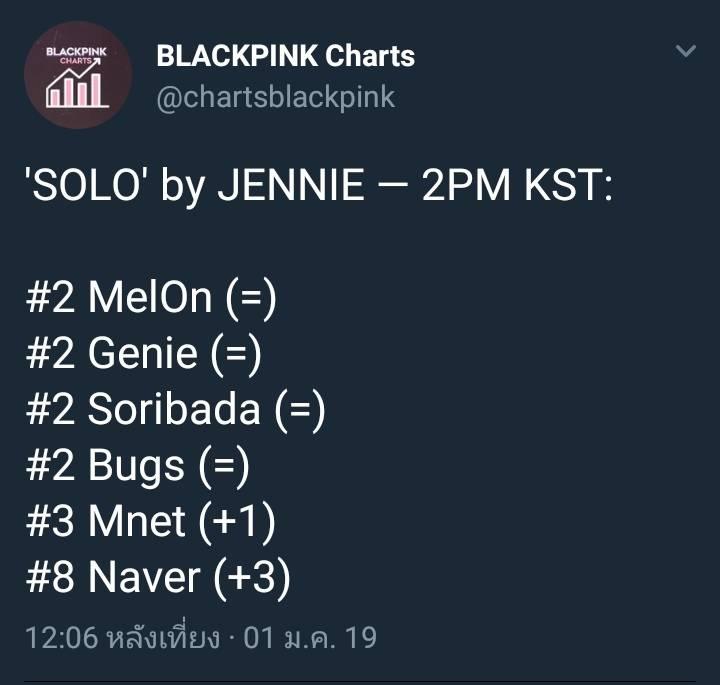Image resolution: width=720 pixels, height=685 pixels.
Task: Click the name JENNIE in the tweet
Action: 291,185
